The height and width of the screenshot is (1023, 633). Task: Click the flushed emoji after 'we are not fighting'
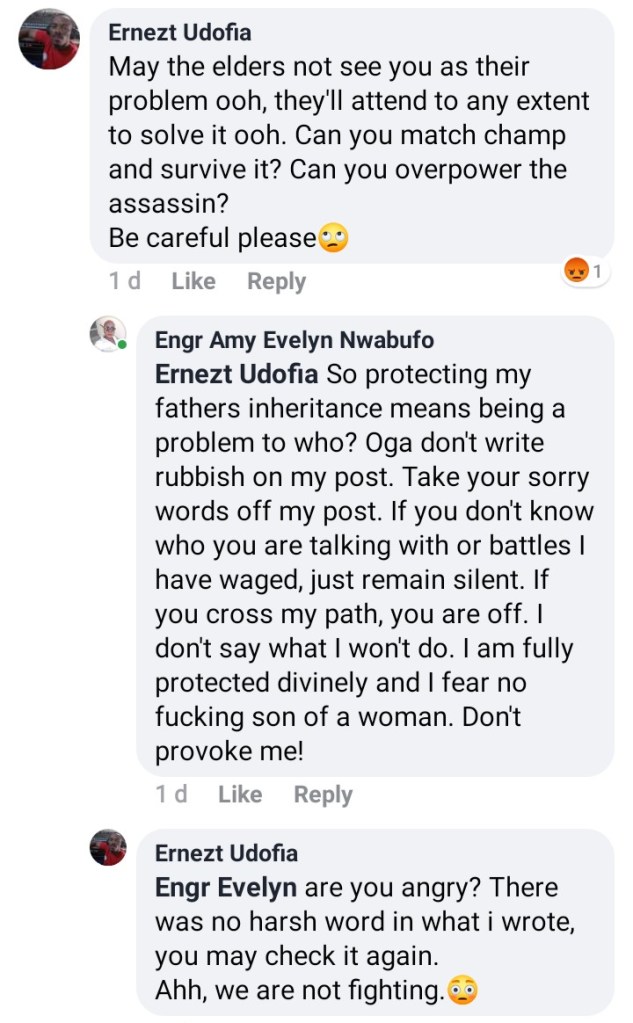pos(462,991)
